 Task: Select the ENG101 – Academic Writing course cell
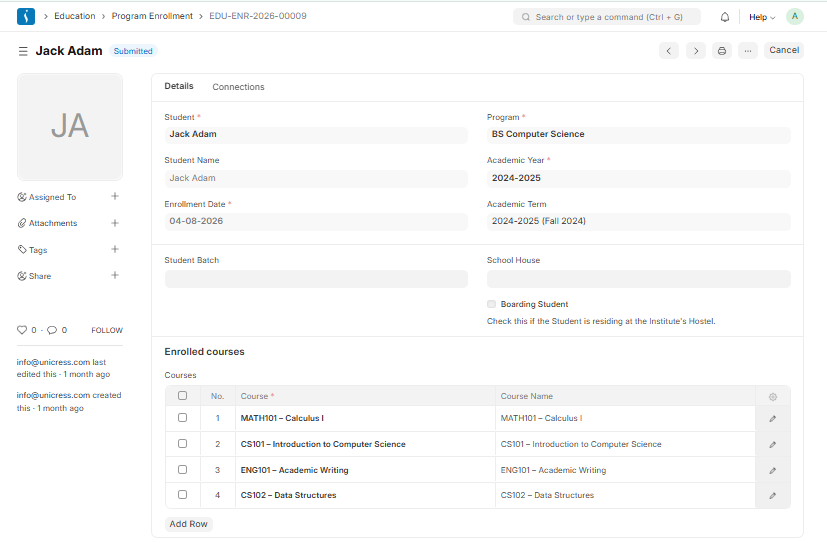(x=365, y=470)
